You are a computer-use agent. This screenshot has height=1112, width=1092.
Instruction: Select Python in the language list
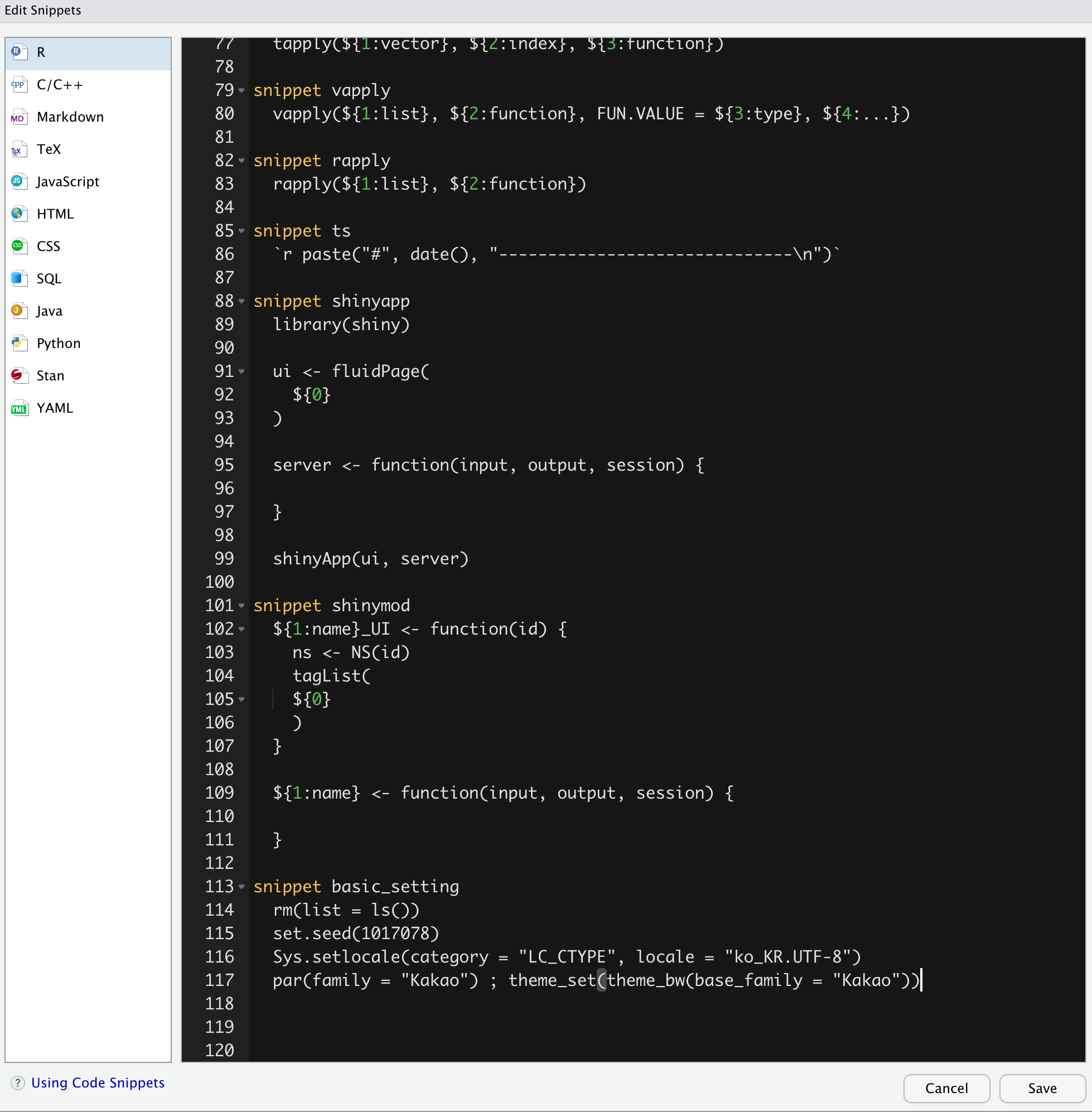coord(59,344)
